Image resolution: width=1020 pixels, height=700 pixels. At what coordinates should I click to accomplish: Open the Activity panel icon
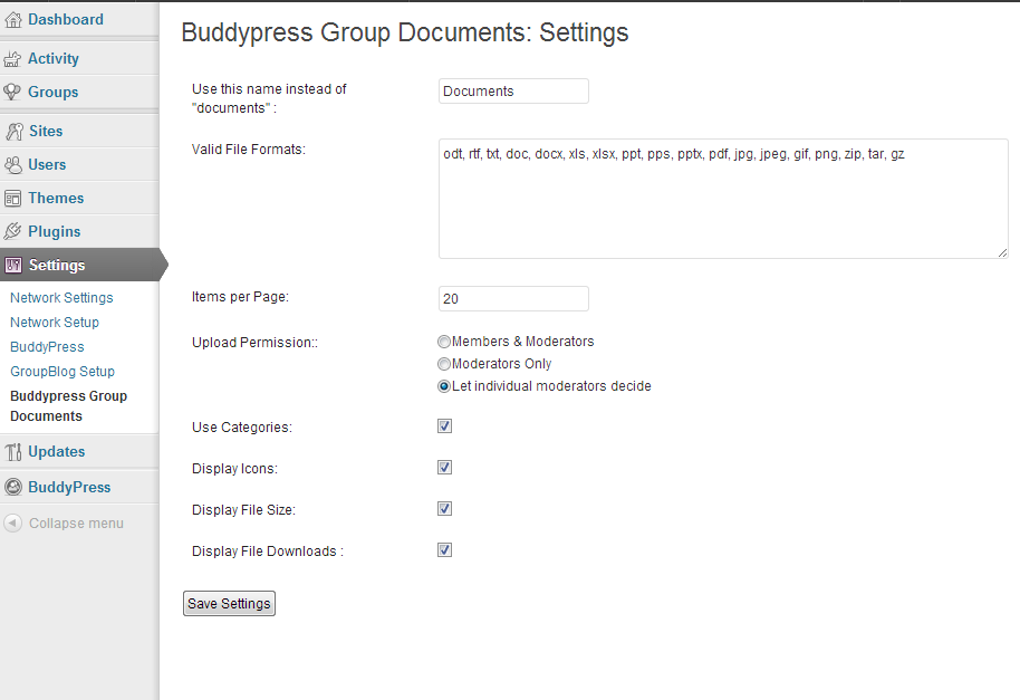pos(15,57)
